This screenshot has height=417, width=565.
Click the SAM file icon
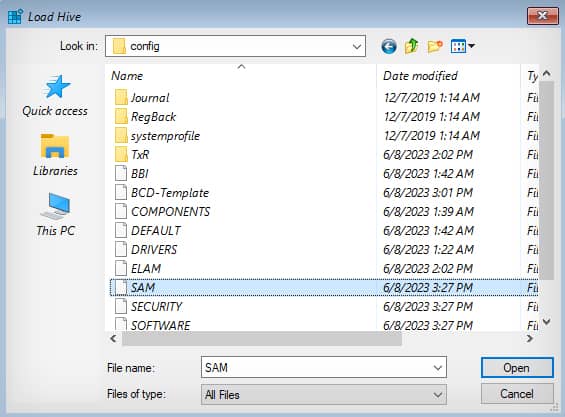[121, 288]
